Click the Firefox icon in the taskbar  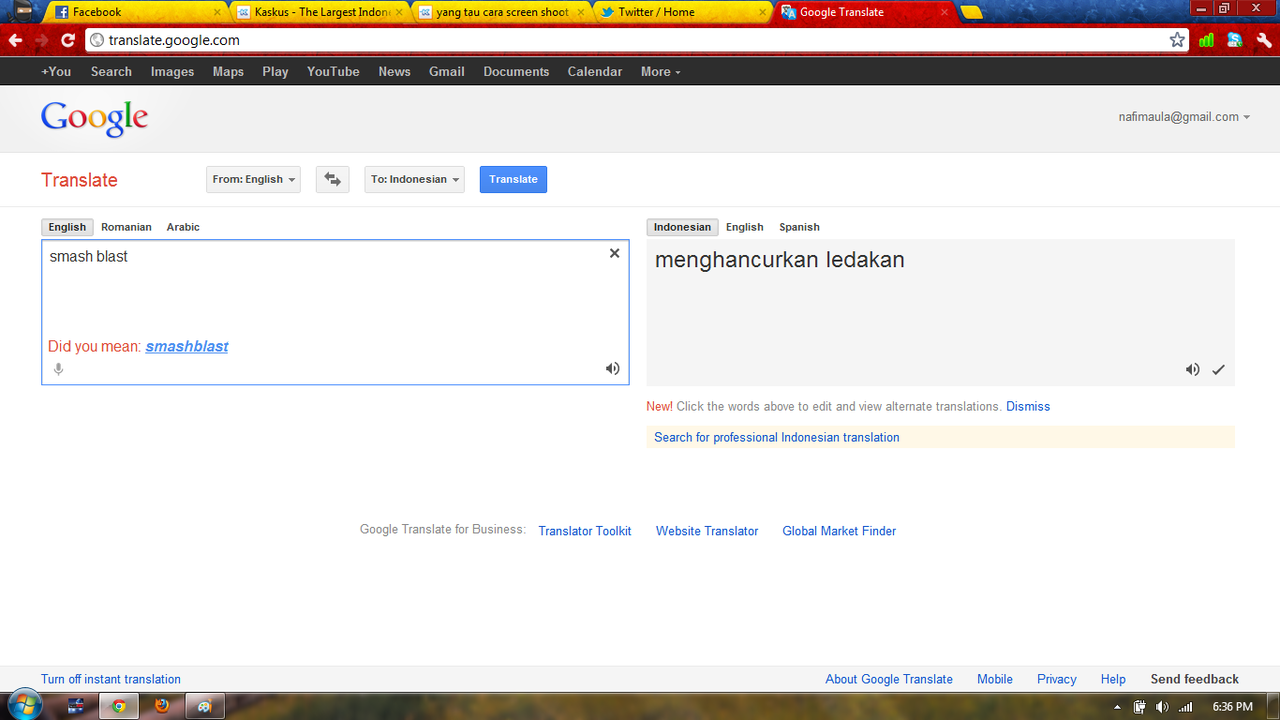[x=162, y=706]
